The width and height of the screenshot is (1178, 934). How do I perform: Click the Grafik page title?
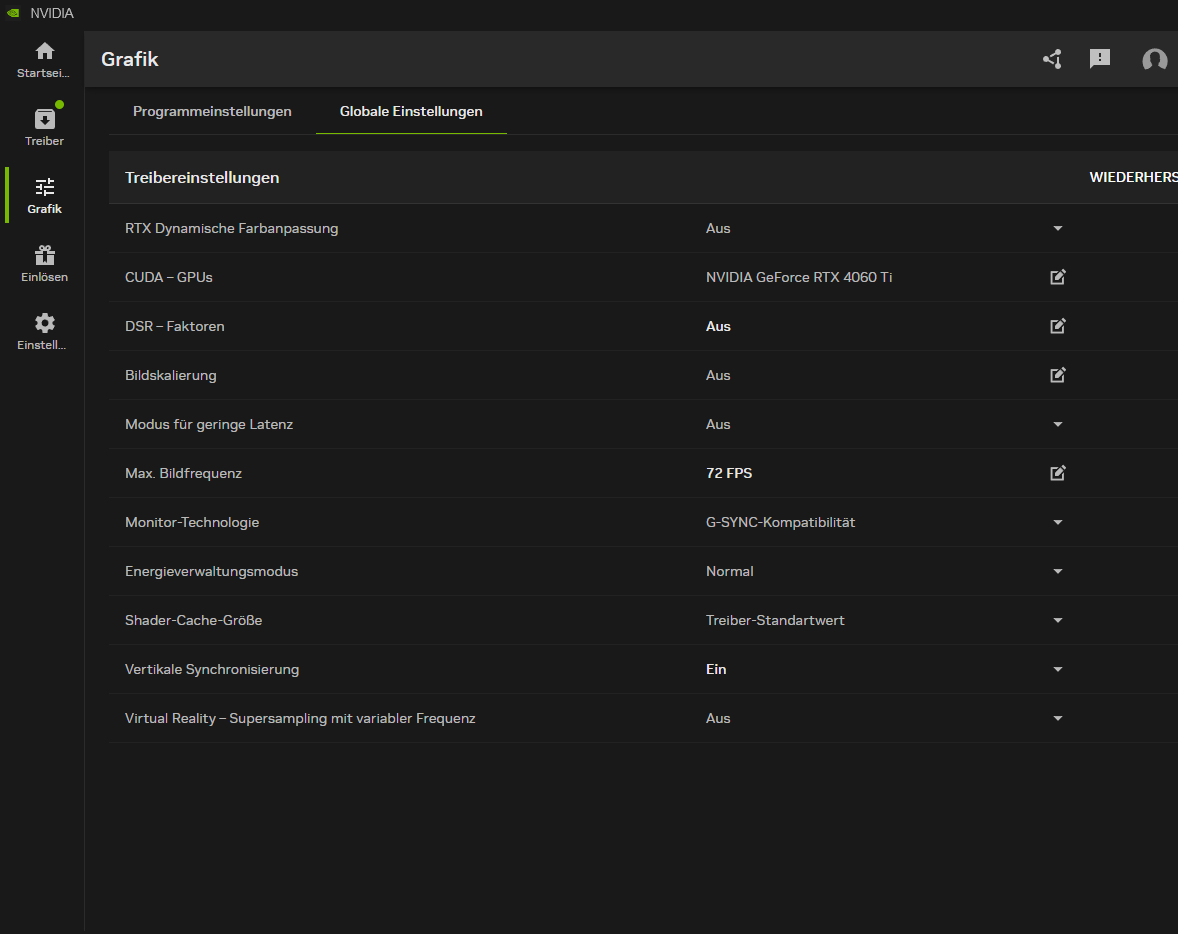(129, 59)
